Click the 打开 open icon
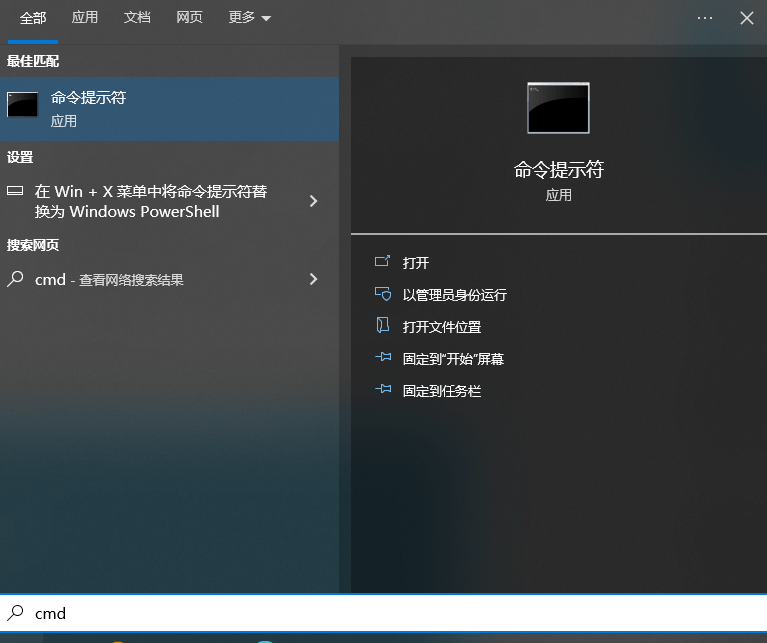This screenshot has width=767, height=643. point(382,262)
